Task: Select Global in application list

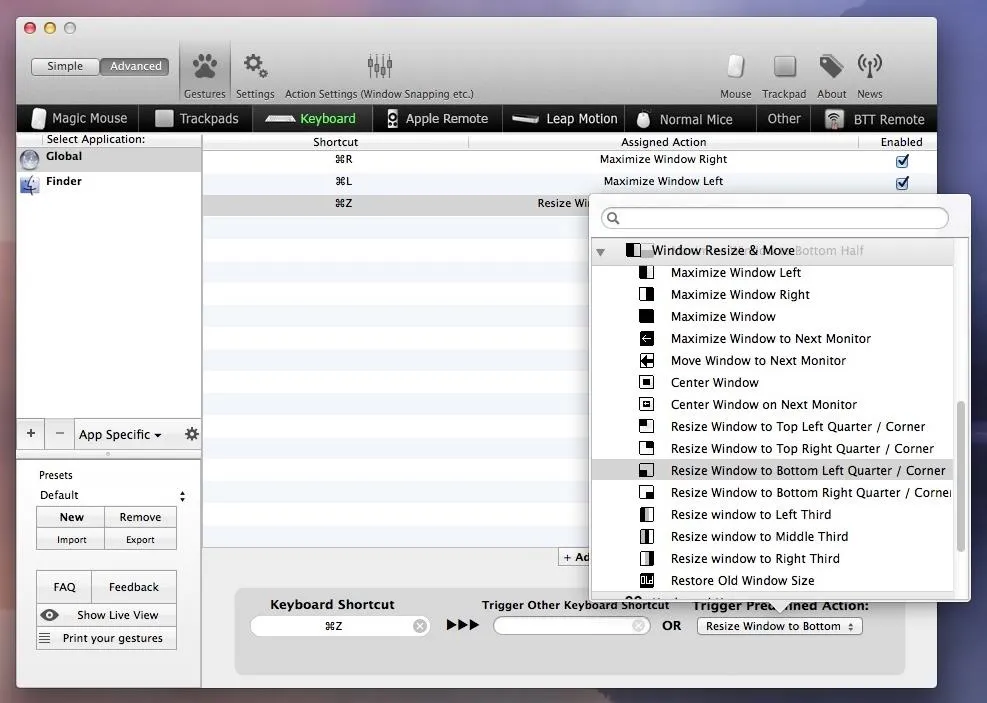Action: point(109,159)
